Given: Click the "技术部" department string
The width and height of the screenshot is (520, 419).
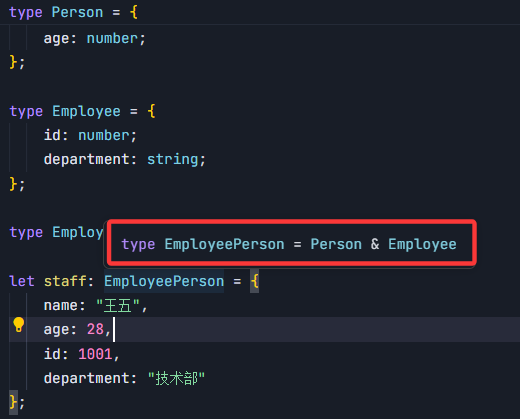Looking at the screenshot, I should pos(176,378).
